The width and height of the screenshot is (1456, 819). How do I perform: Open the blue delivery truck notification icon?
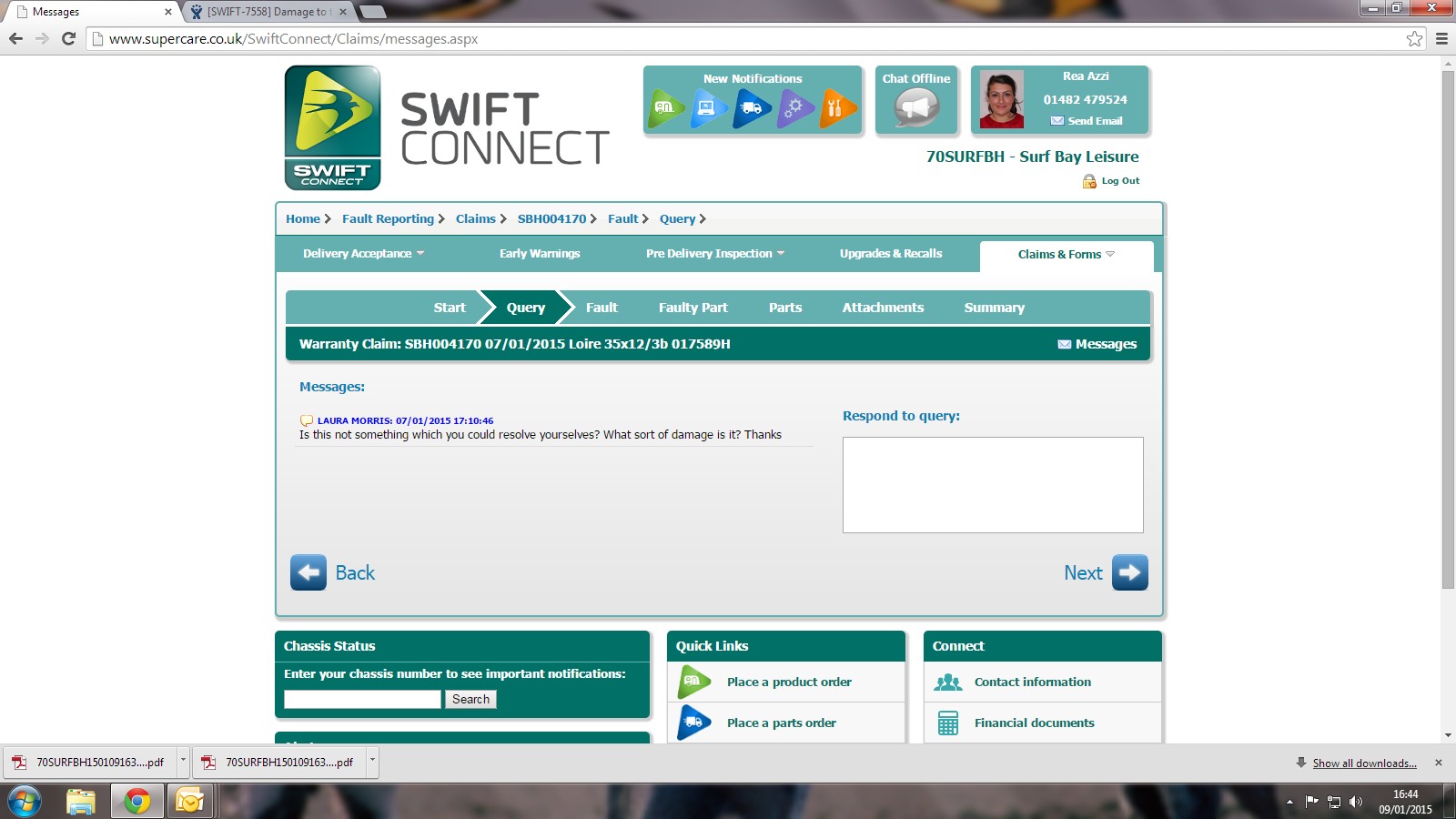[752, 109]
